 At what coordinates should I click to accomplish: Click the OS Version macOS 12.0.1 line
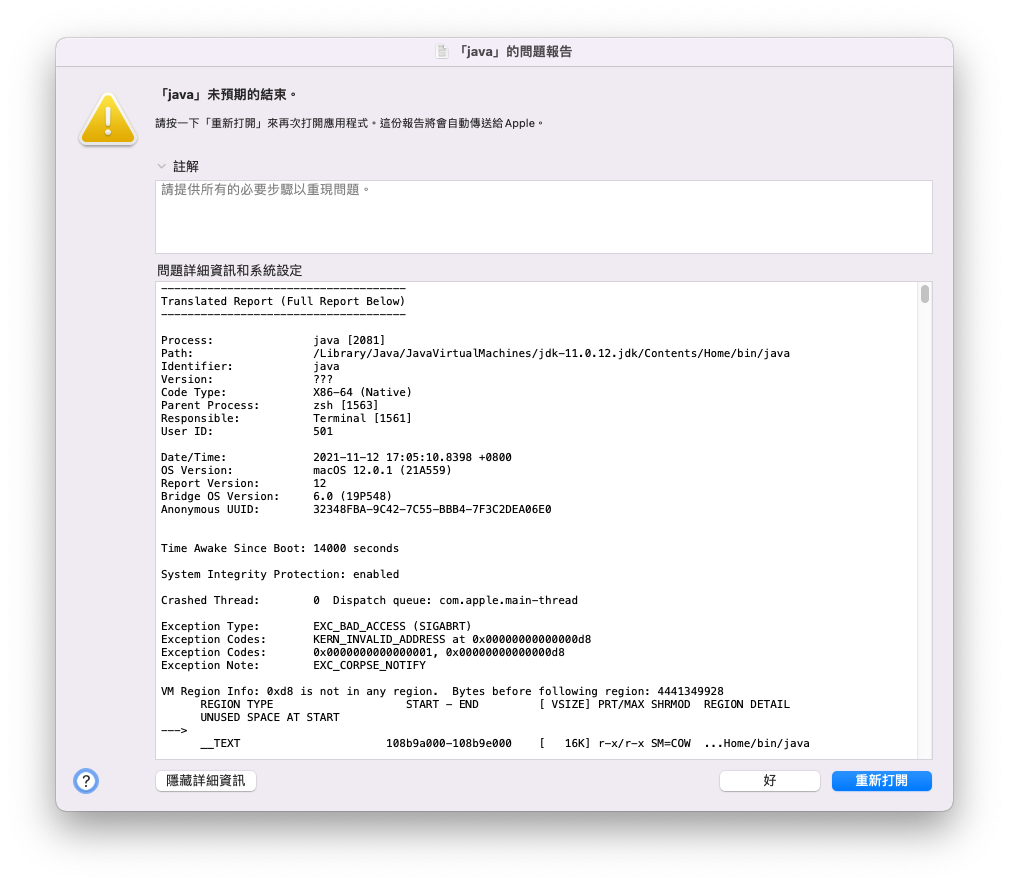[306, 470]
